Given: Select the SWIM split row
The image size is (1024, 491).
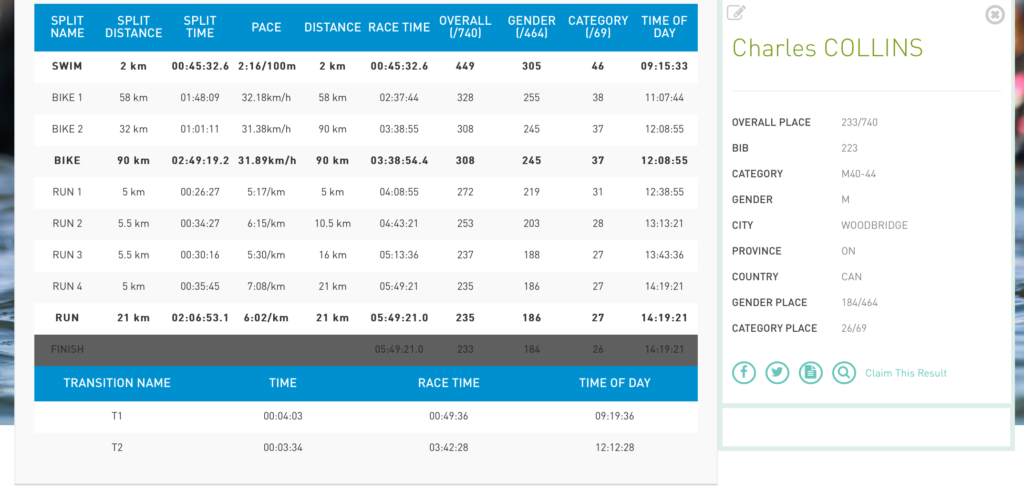Looking at the screenshot, I should 366,66.
